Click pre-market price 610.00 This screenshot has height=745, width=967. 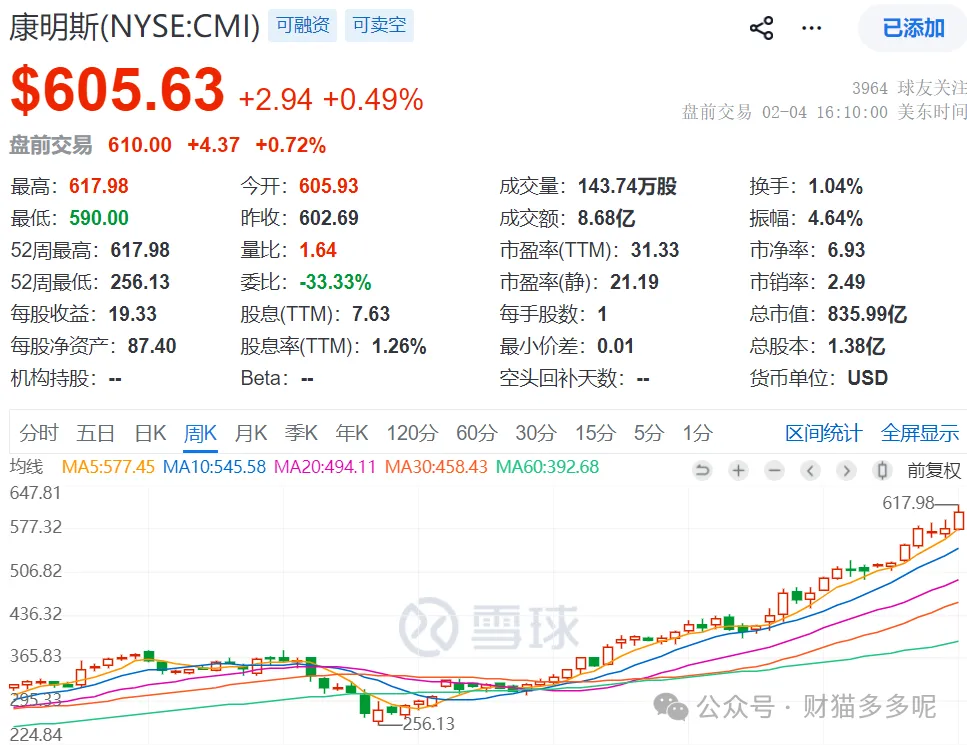point(139,145)
